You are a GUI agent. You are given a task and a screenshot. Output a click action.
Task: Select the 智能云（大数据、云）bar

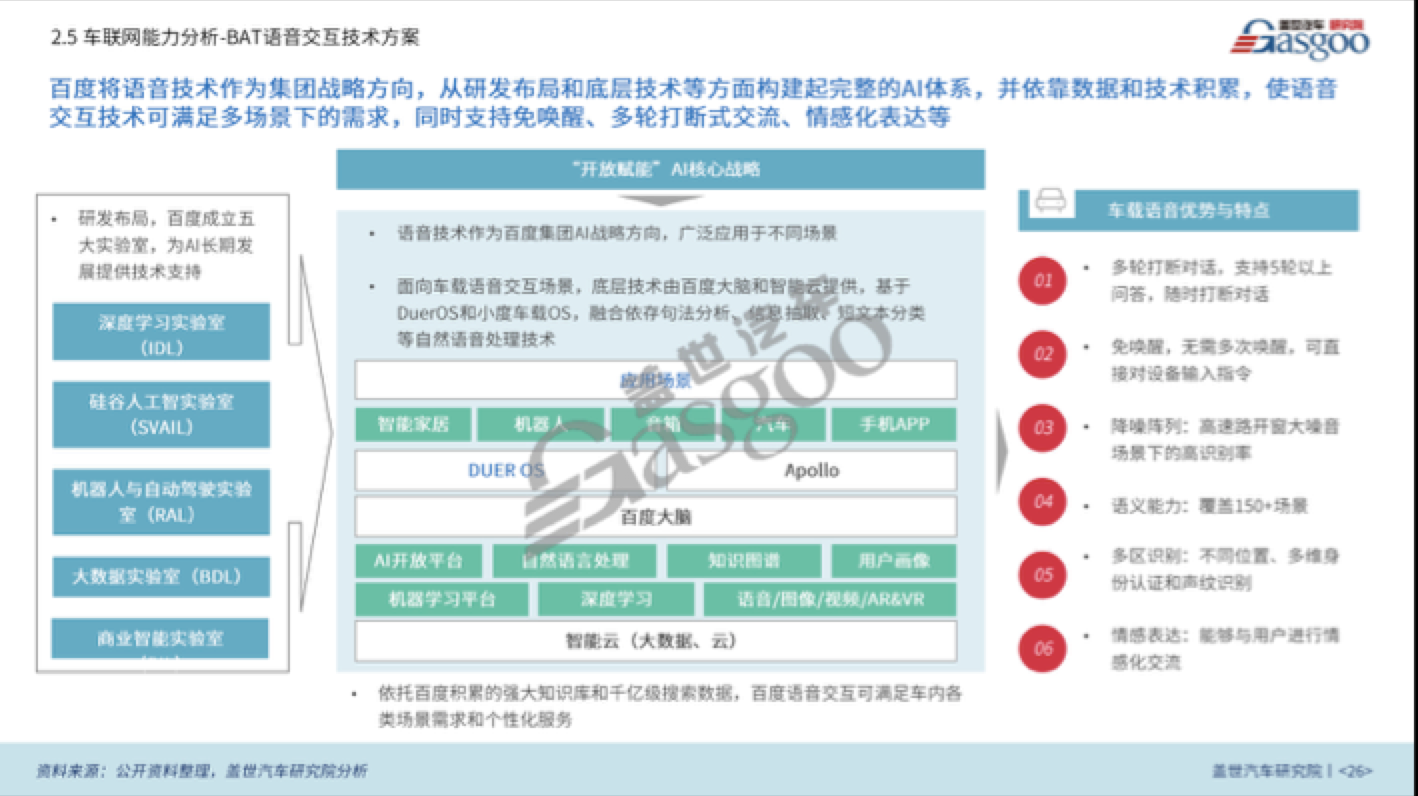(x=655, y=643)
